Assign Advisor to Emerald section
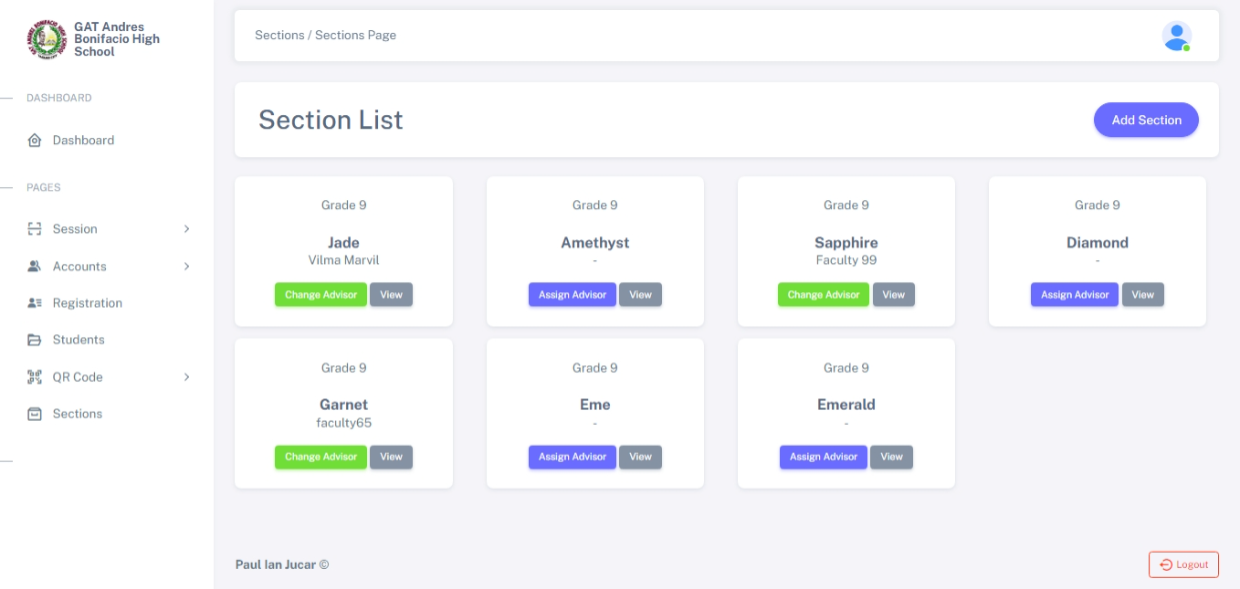 (824, 457)
